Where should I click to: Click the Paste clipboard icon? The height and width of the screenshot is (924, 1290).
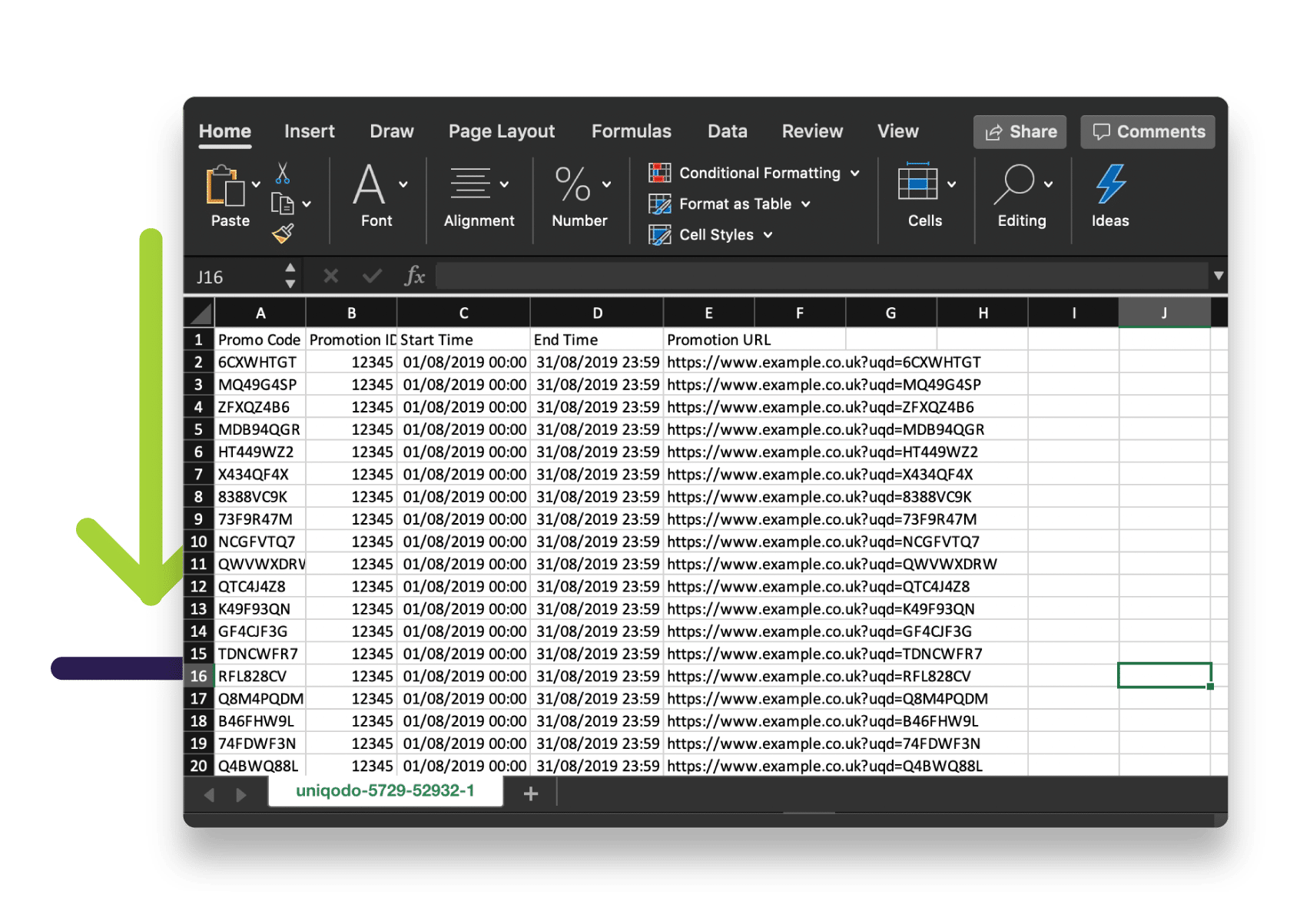coord(224,186)
